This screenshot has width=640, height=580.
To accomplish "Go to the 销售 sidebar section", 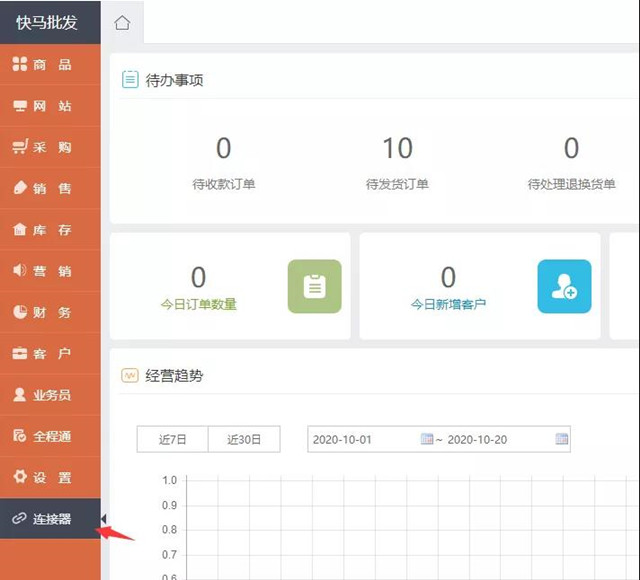I will (50, 188).
